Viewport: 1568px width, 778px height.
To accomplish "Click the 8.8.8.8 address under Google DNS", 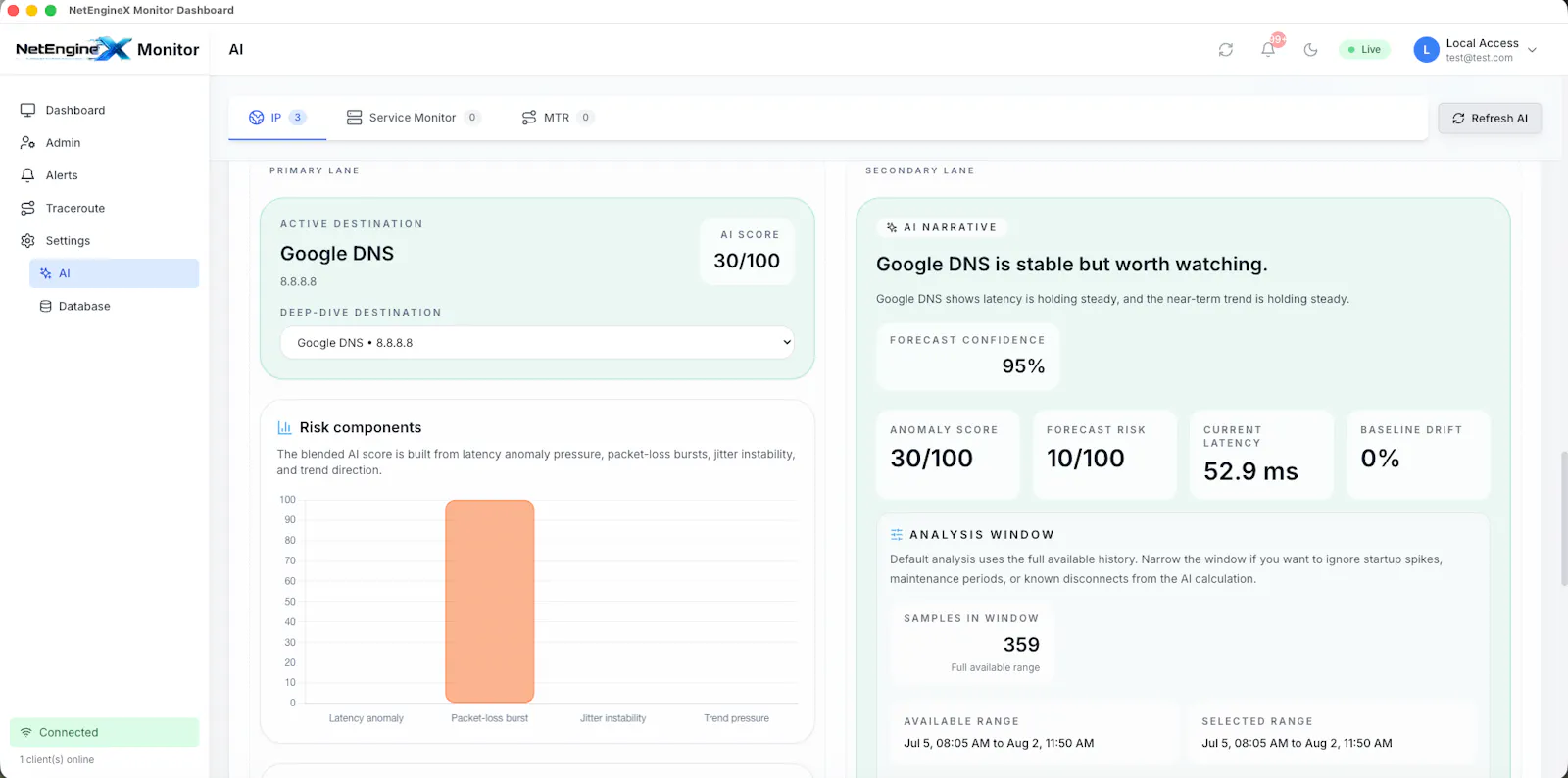I will point(299,282).
